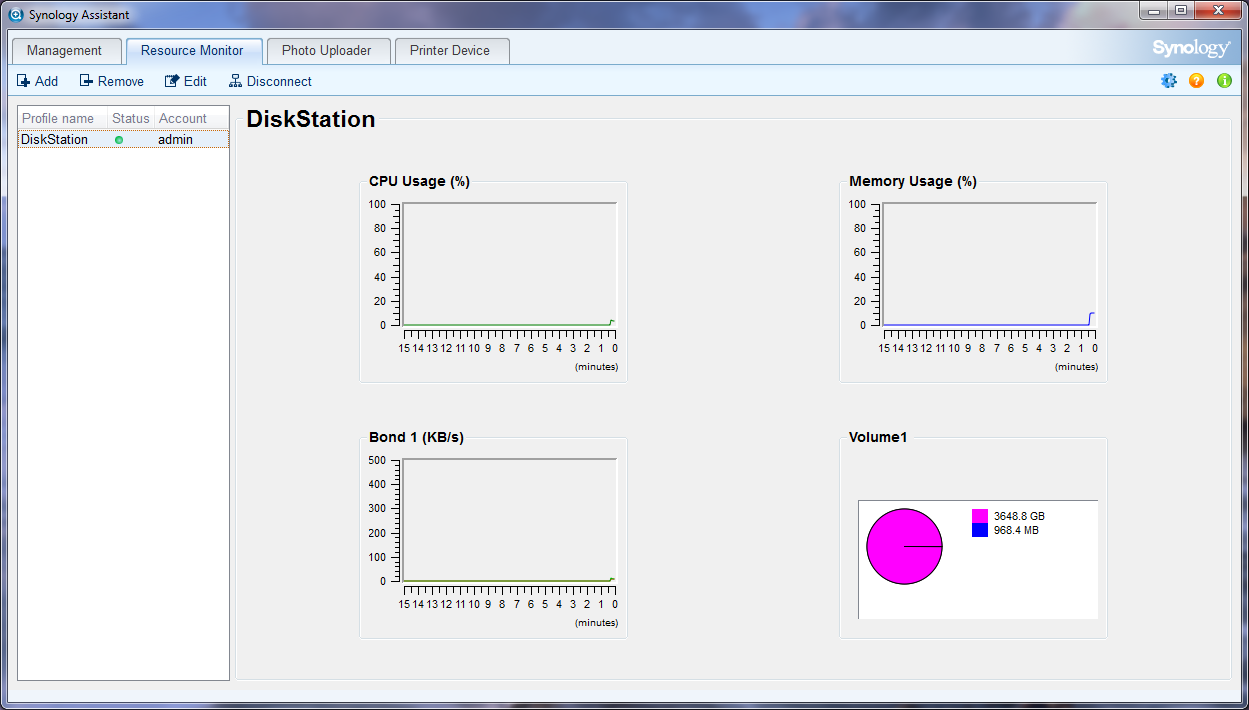Open settings via the blue gear icon

(1169, 81)
